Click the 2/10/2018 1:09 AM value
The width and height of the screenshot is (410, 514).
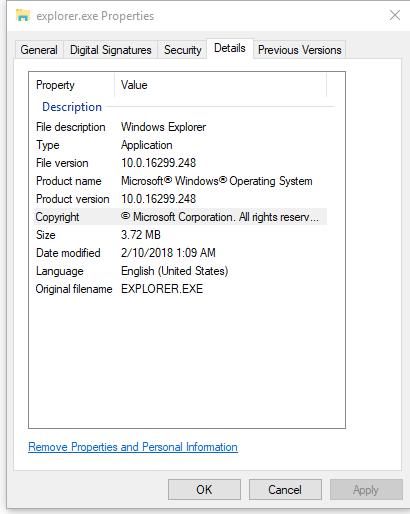[x=168, y=253]
